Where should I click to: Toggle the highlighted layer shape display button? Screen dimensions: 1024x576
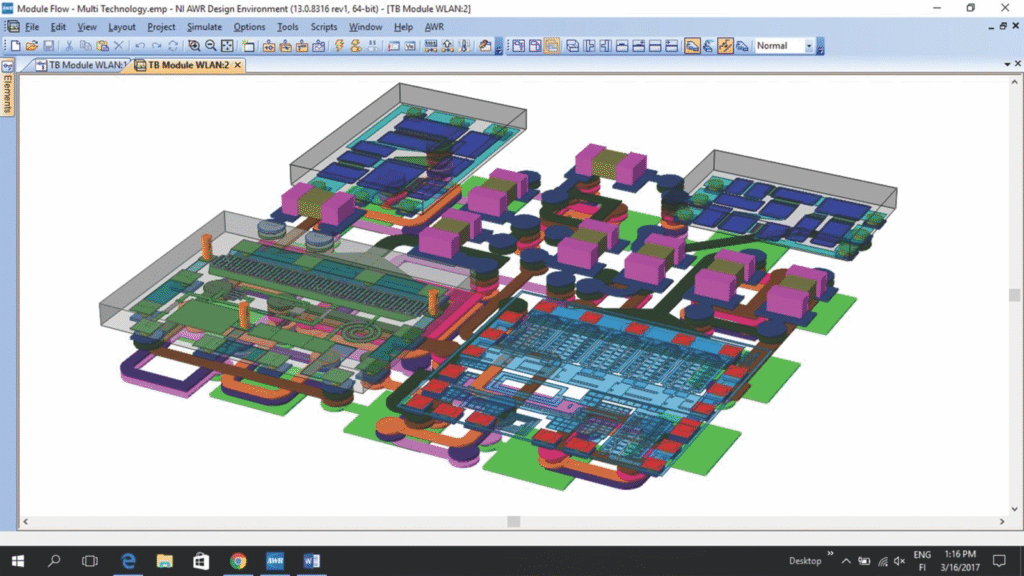[x=692, y=46]
